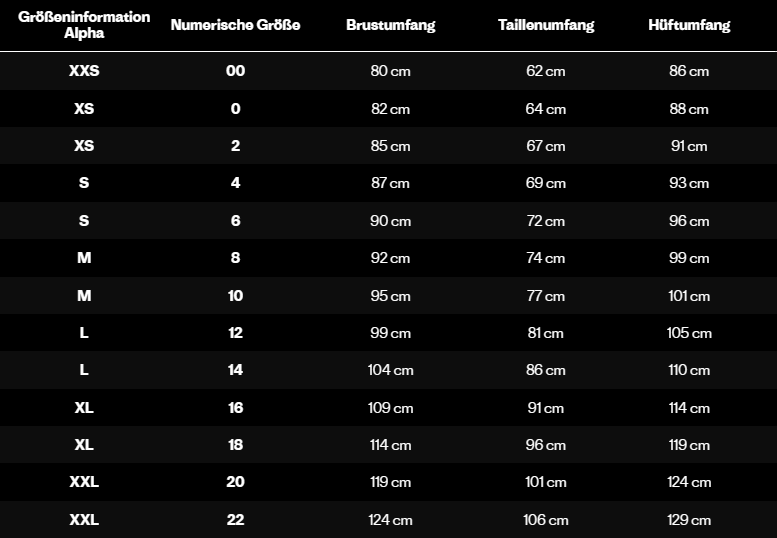Viewport: 777px width, 538px height.
Task: Click the Größeninformation Alpha header
Action: (x=84, y=25)
